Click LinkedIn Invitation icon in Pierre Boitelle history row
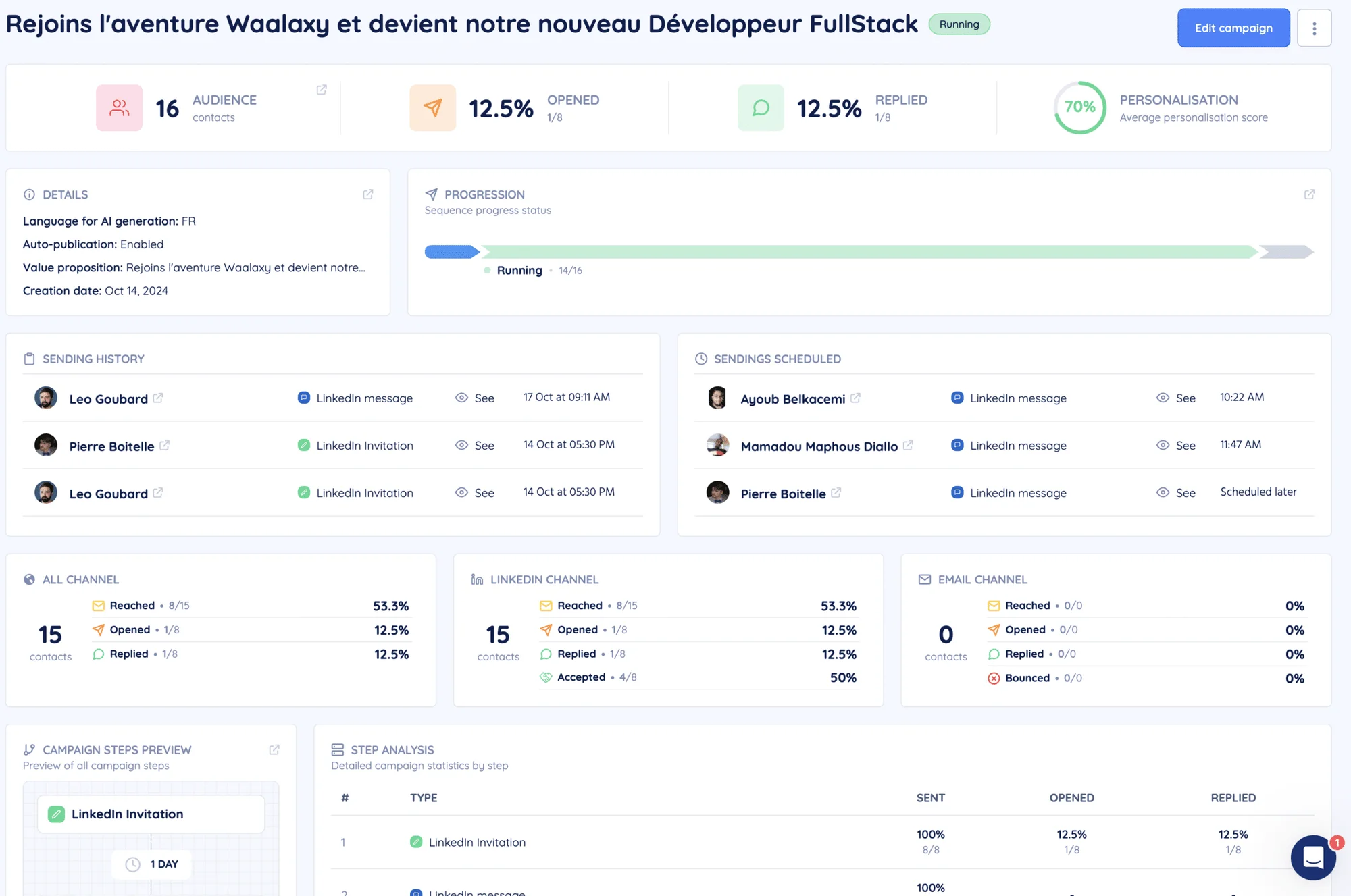This screenshot has height=896, width=1351. point(304,445)
